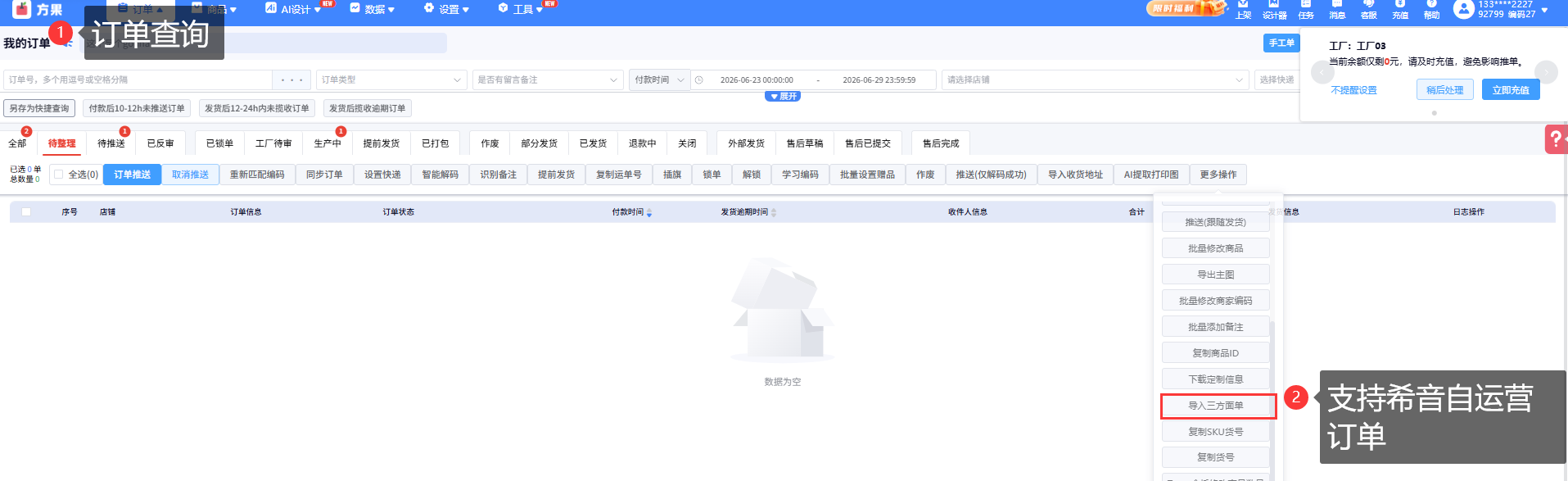
Task: Switch to the 已发货 tab
Action: [593, 143]
